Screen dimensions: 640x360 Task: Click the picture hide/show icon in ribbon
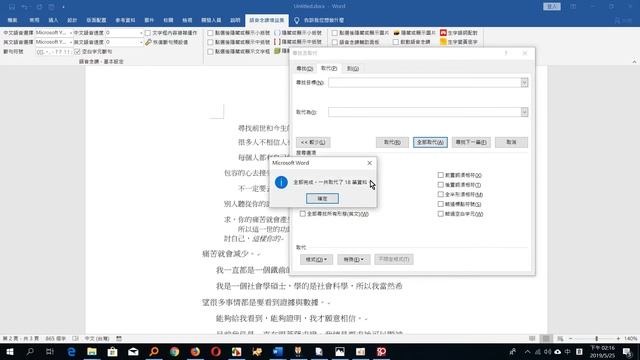(396, 33)
